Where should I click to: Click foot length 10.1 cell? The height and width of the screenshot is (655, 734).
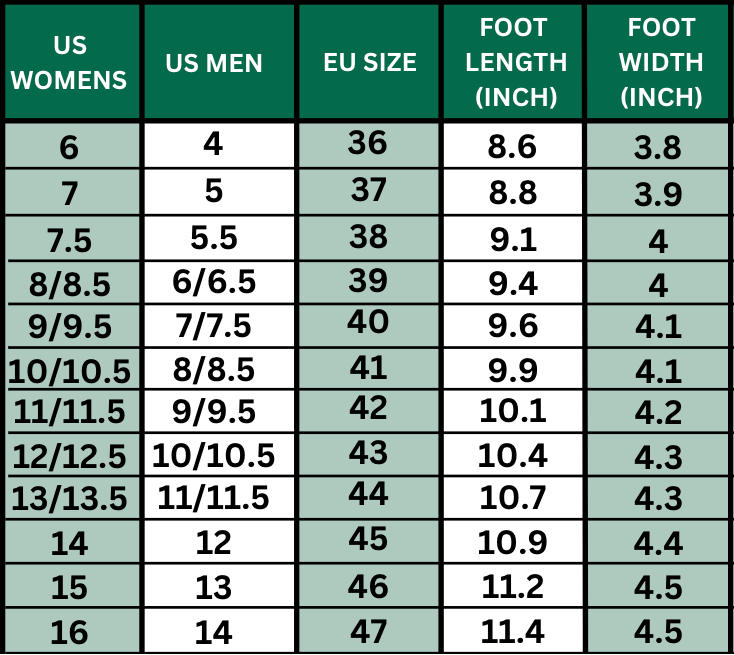tap(513, 411)
